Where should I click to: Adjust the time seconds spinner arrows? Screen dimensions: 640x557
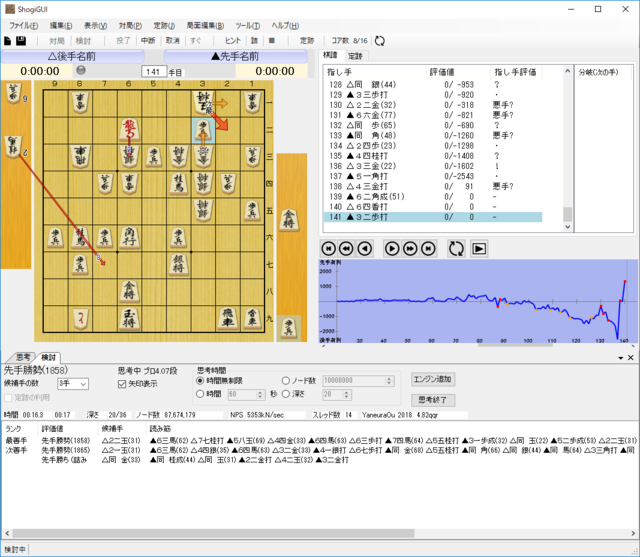click(x=260, y=395)
